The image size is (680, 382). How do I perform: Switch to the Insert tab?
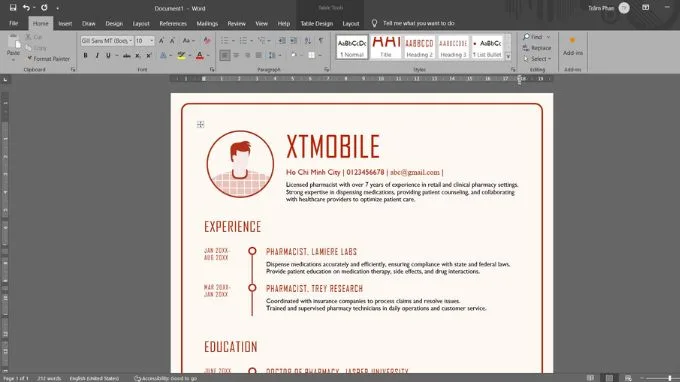(x=65, y=23)
